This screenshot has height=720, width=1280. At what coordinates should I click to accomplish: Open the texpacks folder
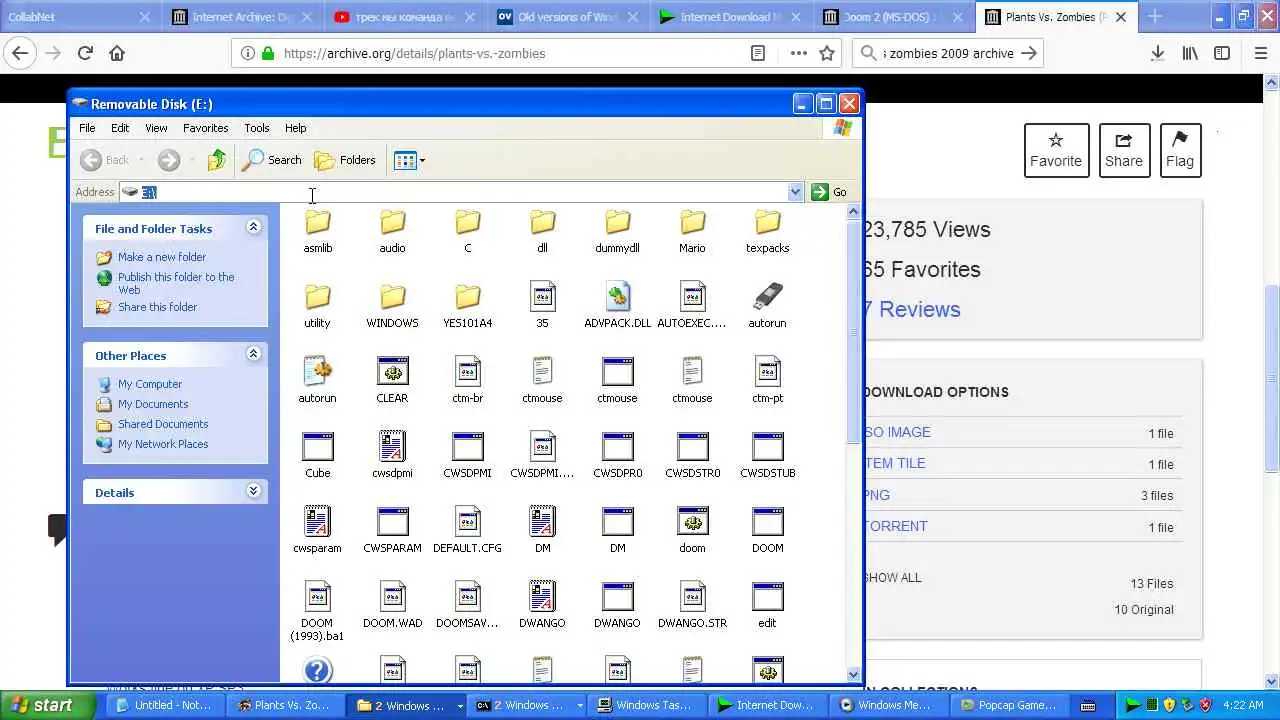click(767, 232)
